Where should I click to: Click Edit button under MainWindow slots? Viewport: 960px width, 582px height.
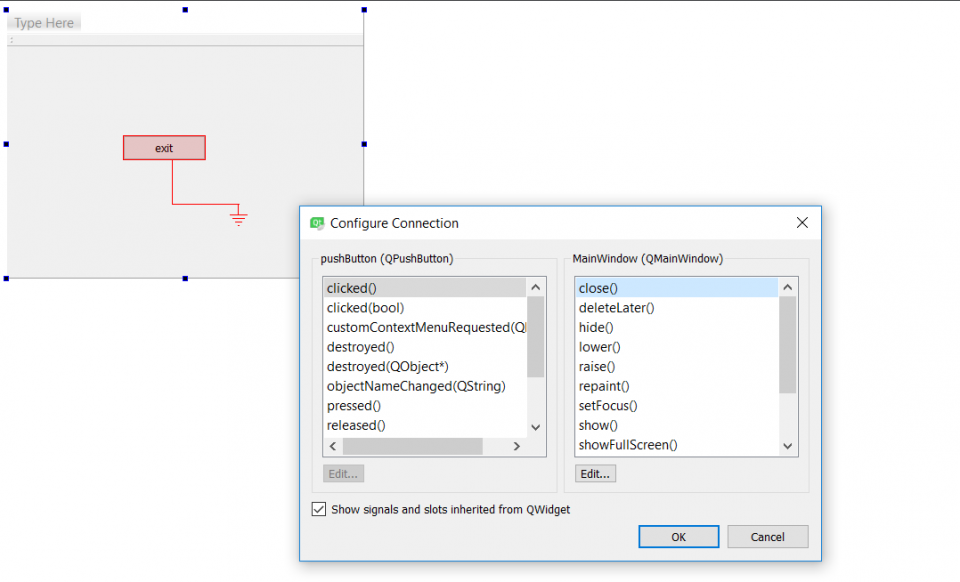click(595, 474)
